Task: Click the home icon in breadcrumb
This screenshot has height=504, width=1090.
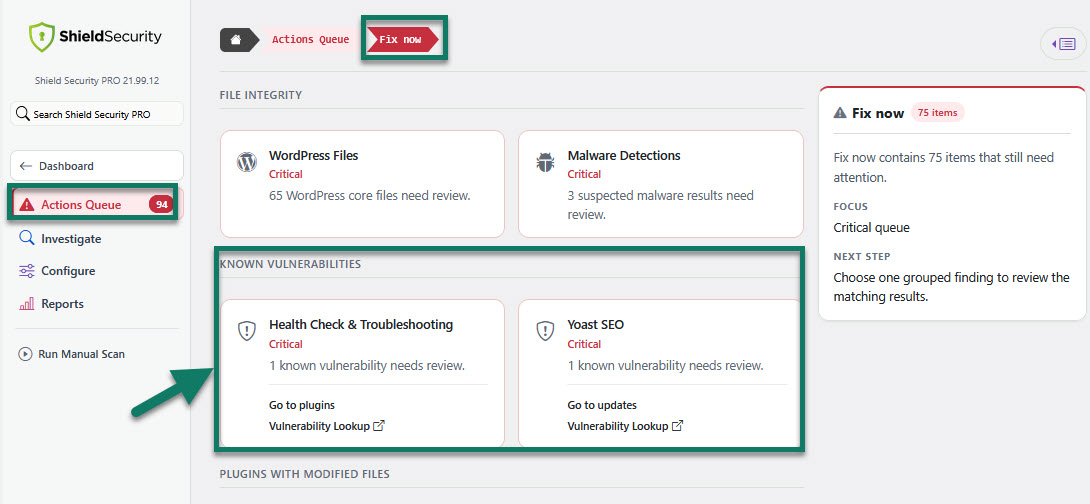Action: 236,40
